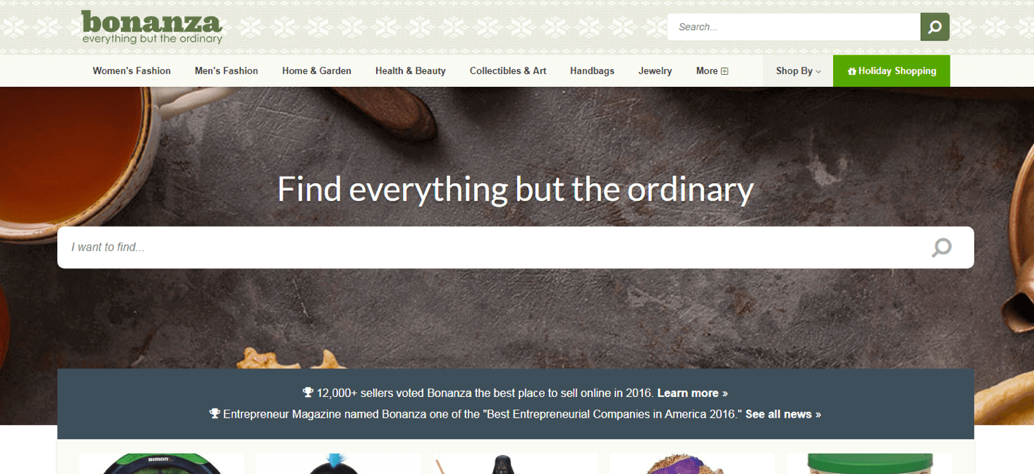
Task: Click the Learn more link
Action: coord(692,393)
